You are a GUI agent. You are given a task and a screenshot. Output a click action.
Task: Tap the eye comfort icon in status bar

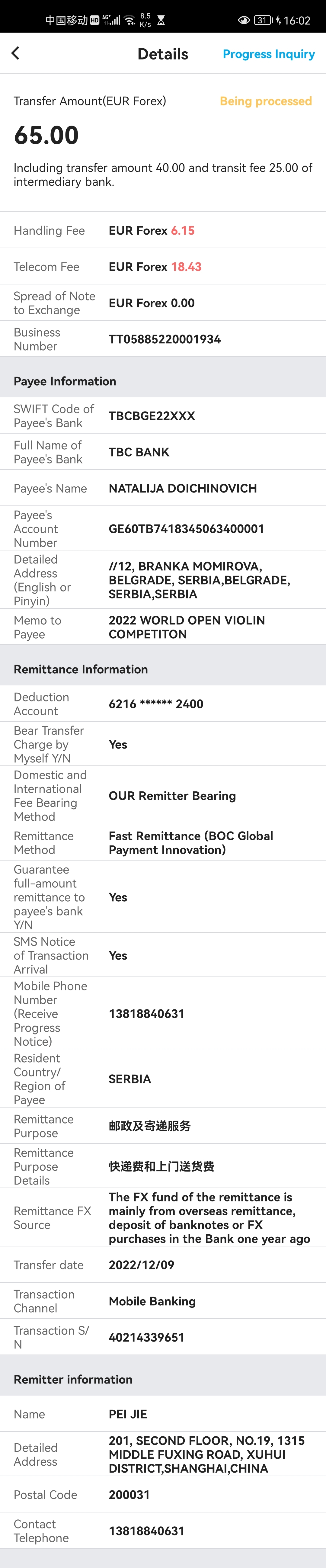click(x=243, y=20)
